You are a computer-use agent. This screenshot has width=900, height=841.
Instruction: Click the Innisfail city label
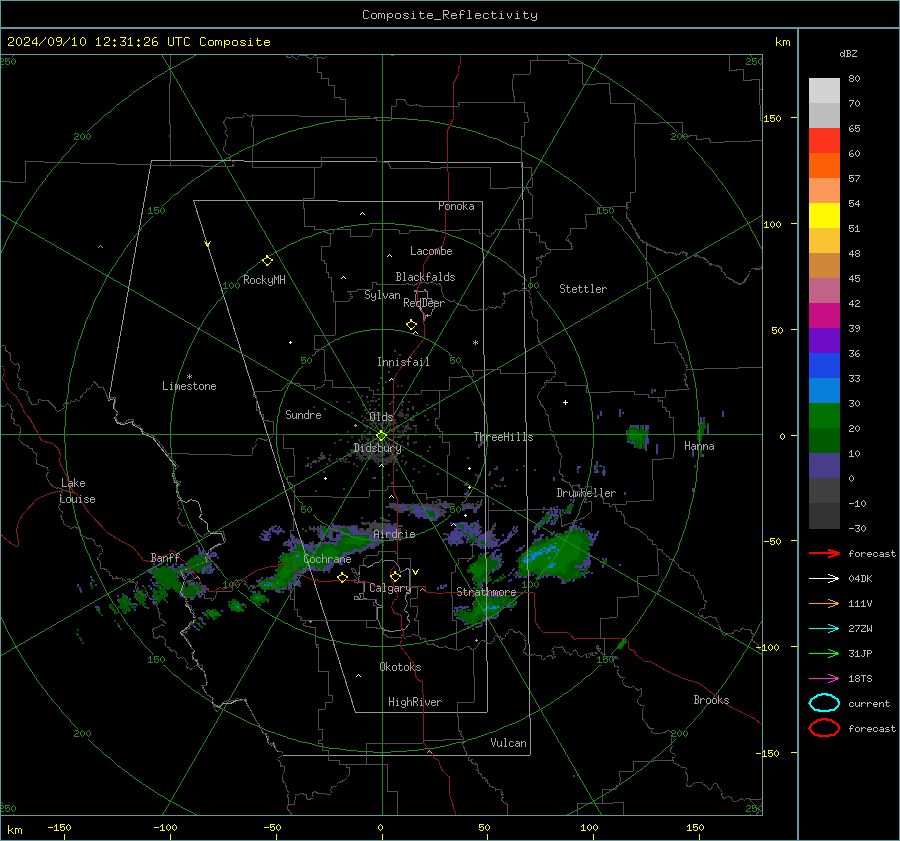pyautogui.click(x=403, y=362)
